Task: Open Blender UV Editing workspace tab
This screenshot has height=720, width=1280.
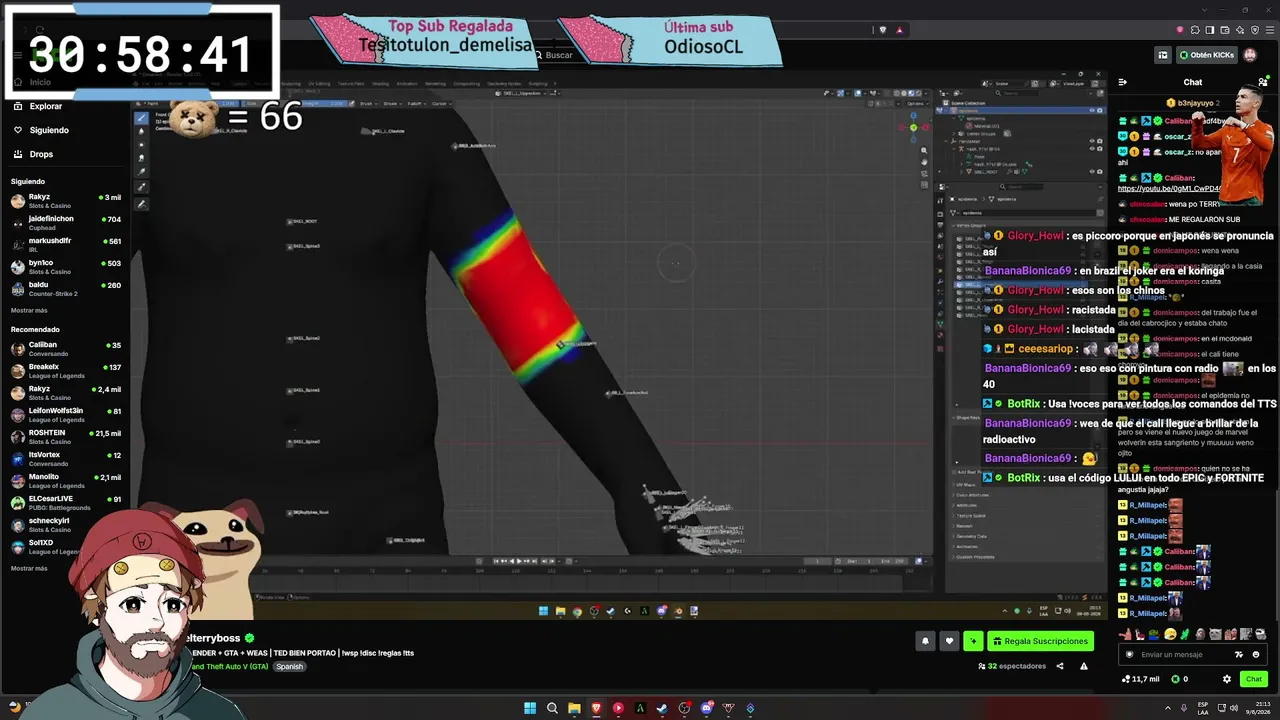Action: (x=319, y=84)
